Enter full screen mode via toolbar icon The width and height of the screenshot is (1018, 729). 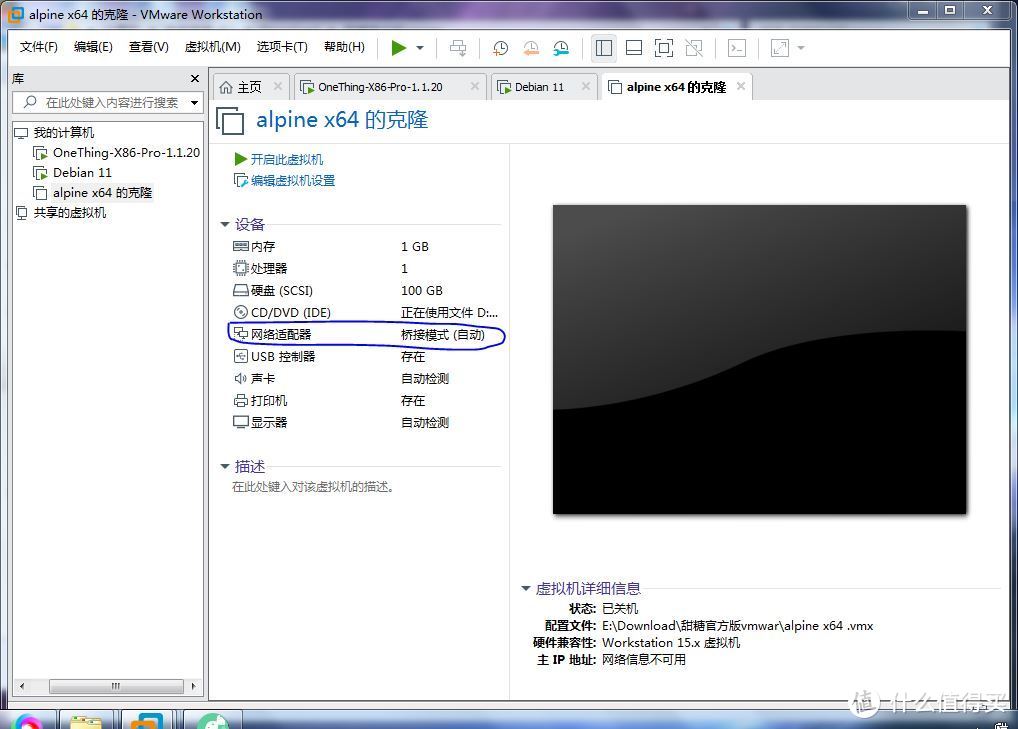coord(663,47)
